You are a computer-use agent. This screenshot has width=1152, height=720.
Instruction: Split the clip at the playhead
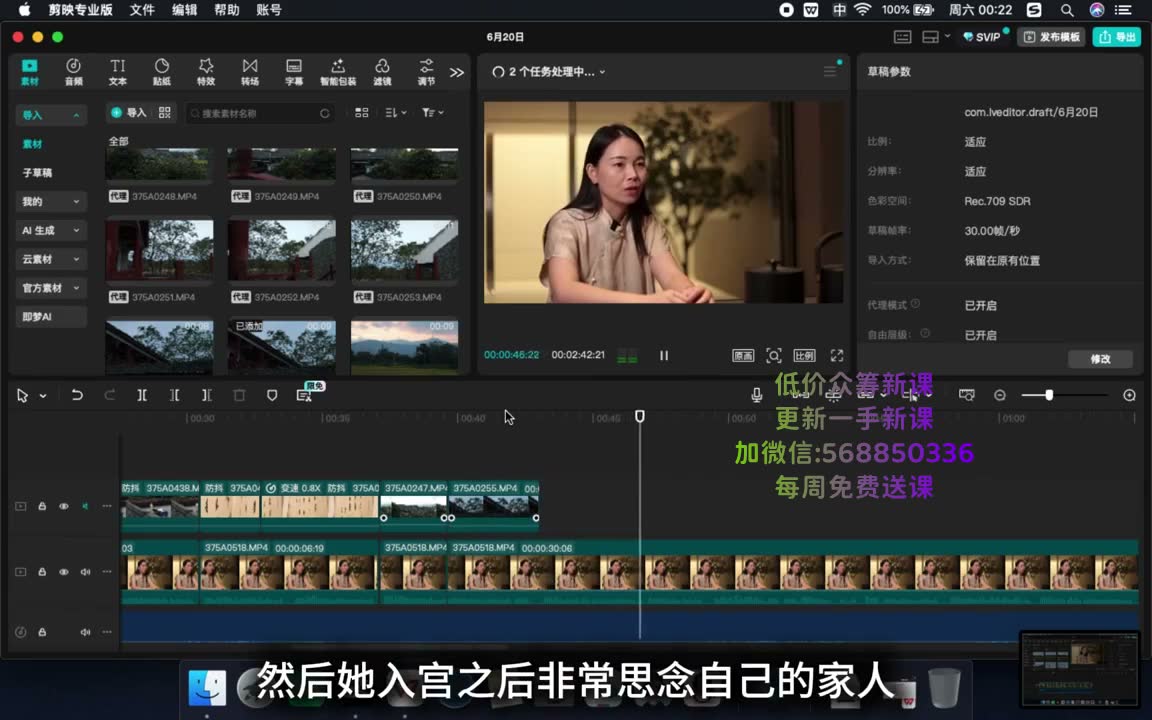point(142,395)
